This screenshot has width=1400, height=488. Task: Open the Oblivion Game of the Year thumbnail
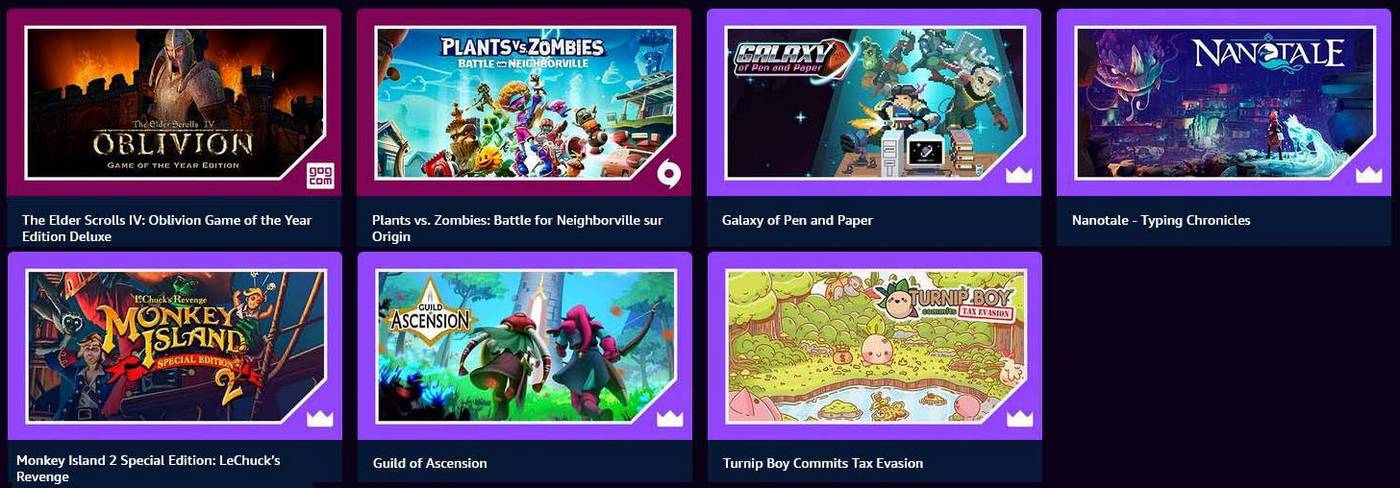pyautogui.click(x=175, y=103)
